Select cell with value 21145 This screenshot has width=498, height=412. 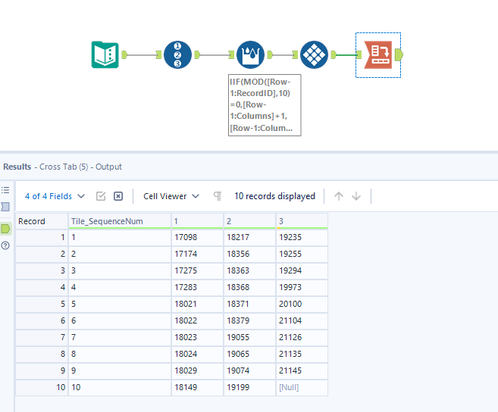tap(302, 371)
